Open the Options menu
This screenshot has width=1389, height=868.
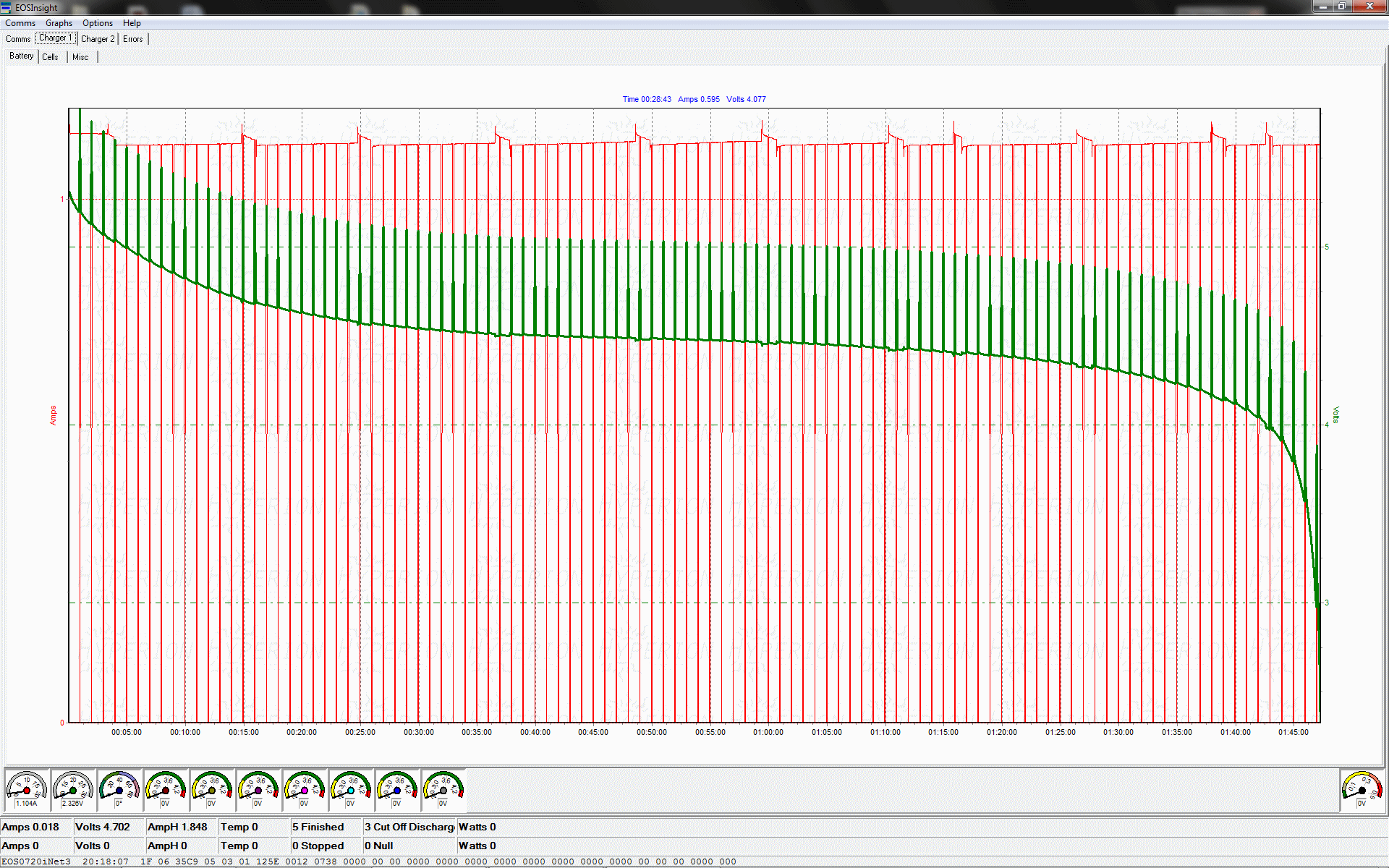click(x=98, y=23)
